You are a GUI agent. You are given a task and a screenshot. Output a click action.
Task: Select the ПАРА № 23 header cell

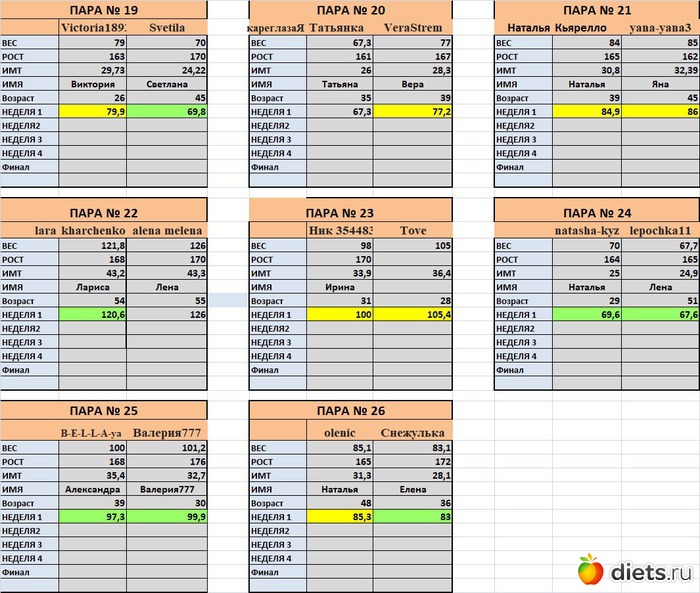(x=350, y=212)
